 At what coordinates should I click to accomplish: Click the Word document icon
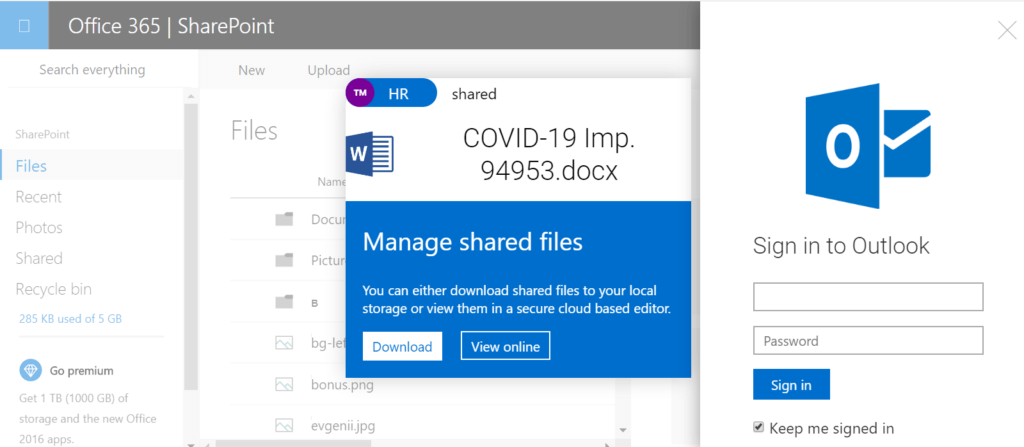370,154
